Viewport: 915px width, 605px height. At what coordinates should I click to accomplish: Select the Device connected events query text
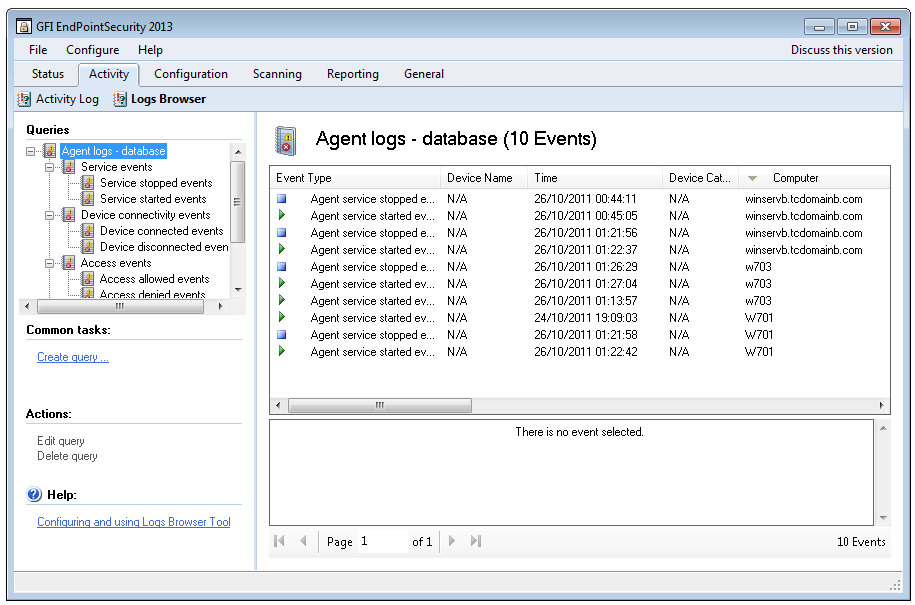click(x=162, y=231)
